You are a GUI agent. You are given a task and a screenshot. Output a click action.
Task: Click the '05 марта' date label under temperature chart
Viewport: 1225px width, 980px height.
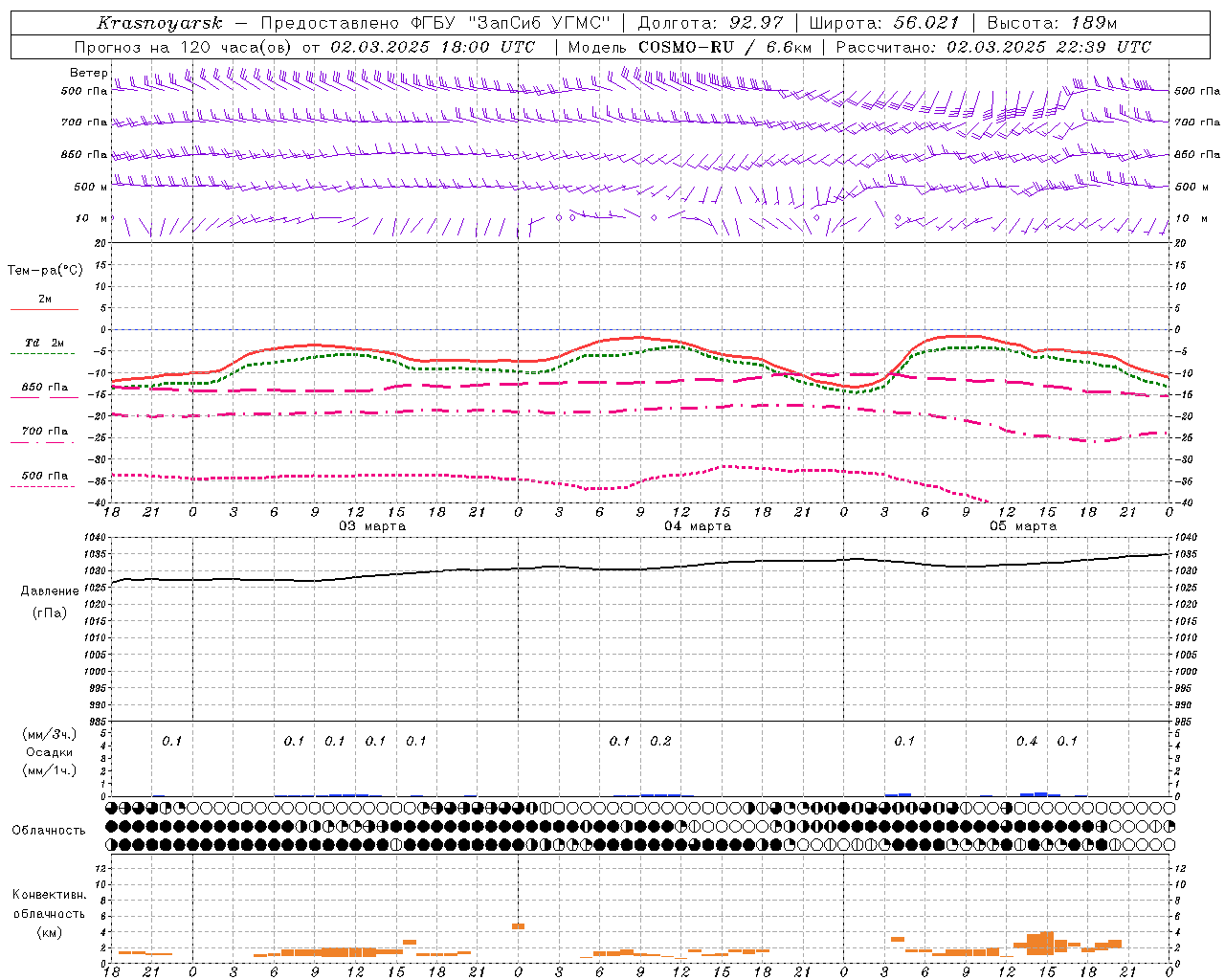tap(1023, 526)
